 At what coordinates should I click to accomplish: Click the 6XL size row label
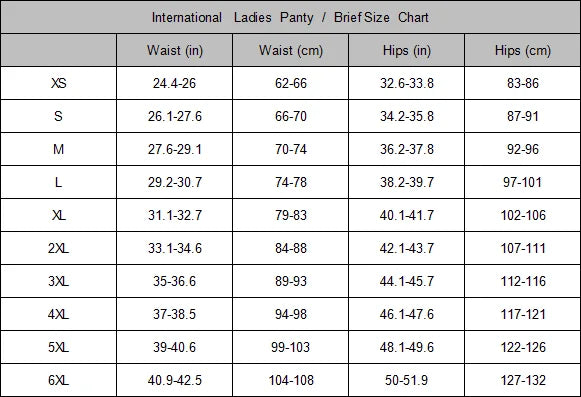pyautogui.click(x=59, y=380)
